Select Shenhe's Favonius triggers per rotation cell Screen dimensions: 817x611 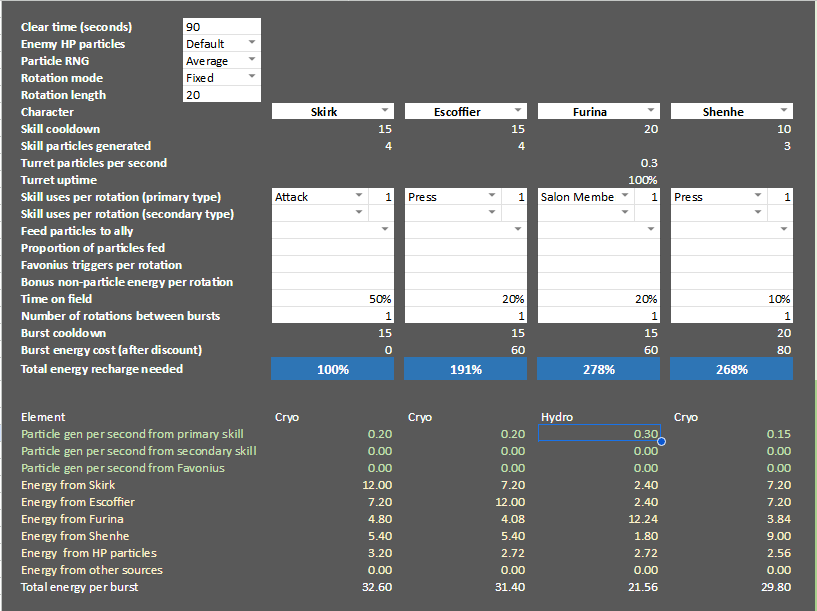732,265
